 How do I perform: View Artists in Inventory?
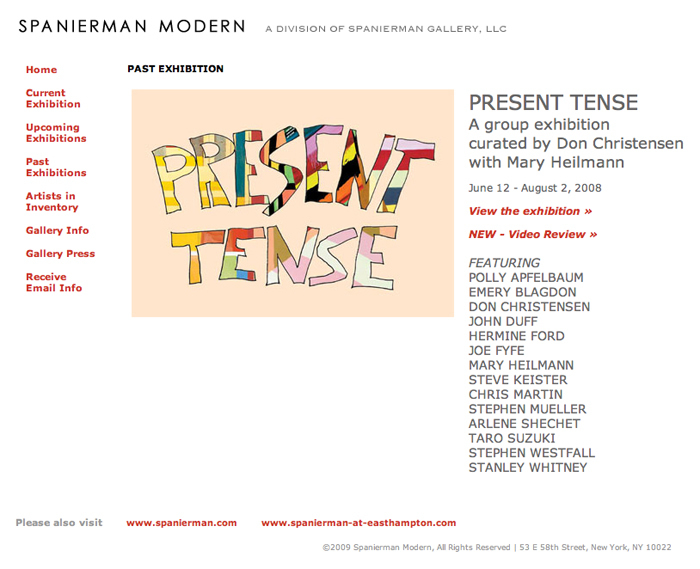[x=52, y=202]
